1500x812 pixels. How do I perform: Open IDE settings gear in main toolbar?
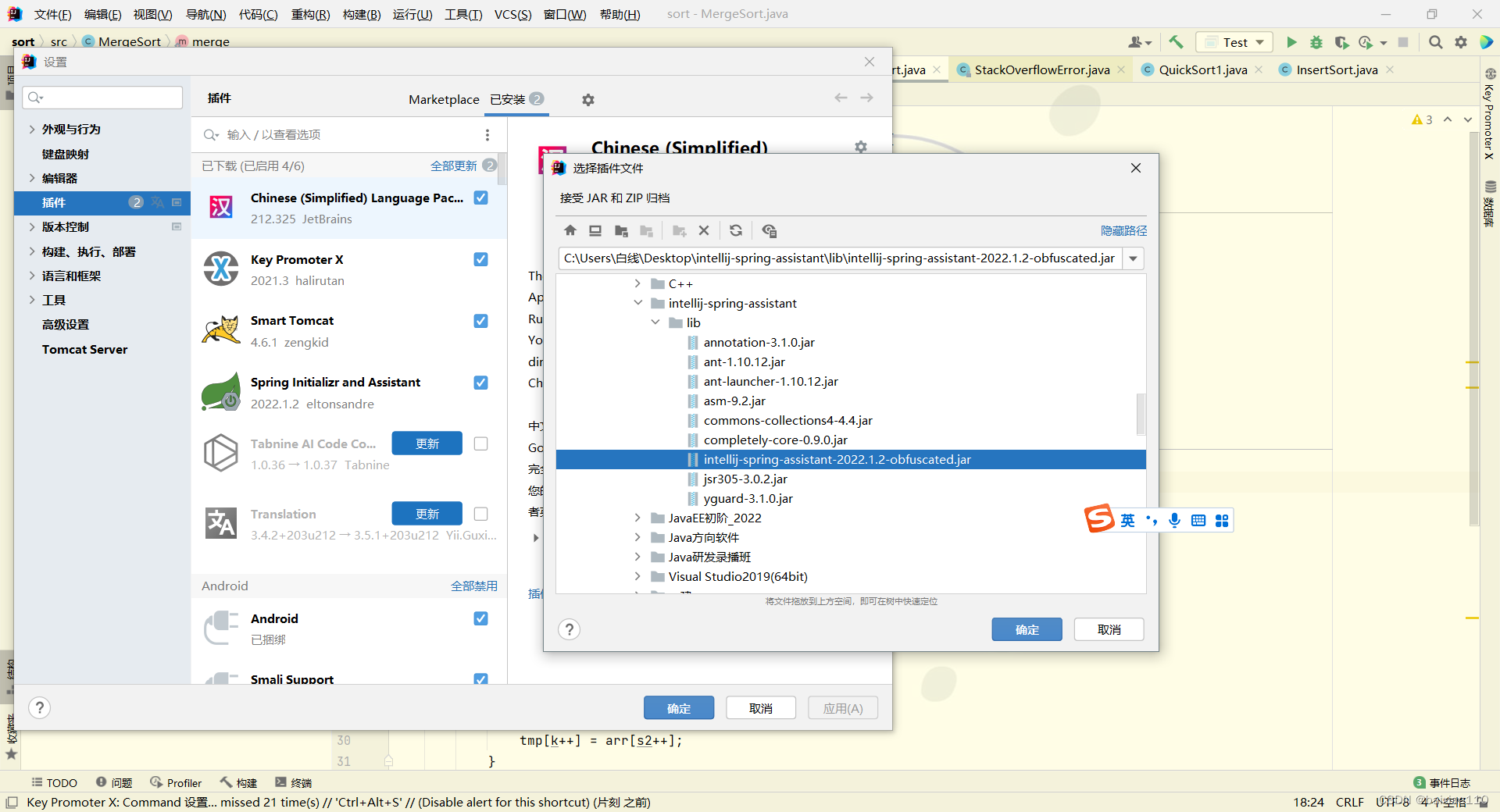click(1461, 42)
